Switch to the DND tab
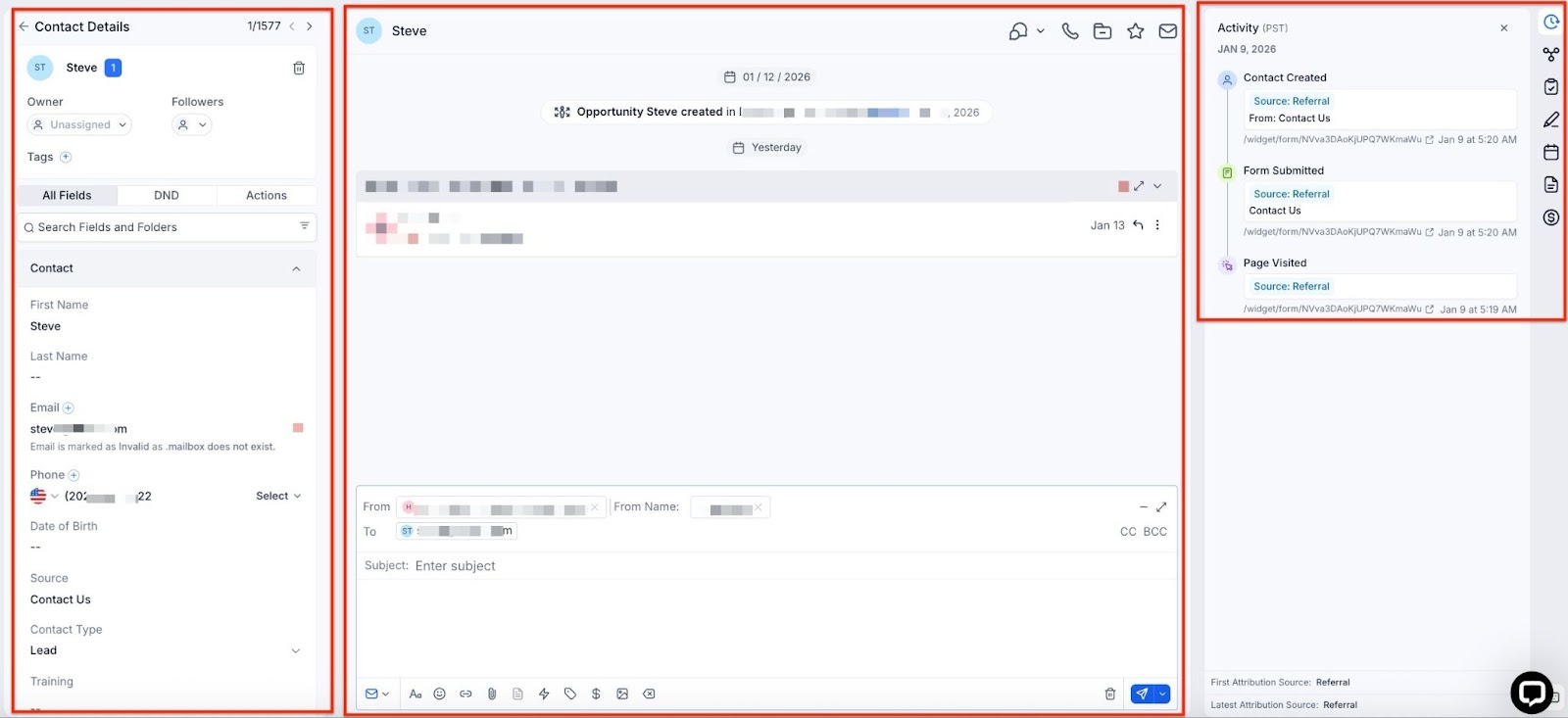This screenshot has width=1568, height=718. [x=167, y=195]
